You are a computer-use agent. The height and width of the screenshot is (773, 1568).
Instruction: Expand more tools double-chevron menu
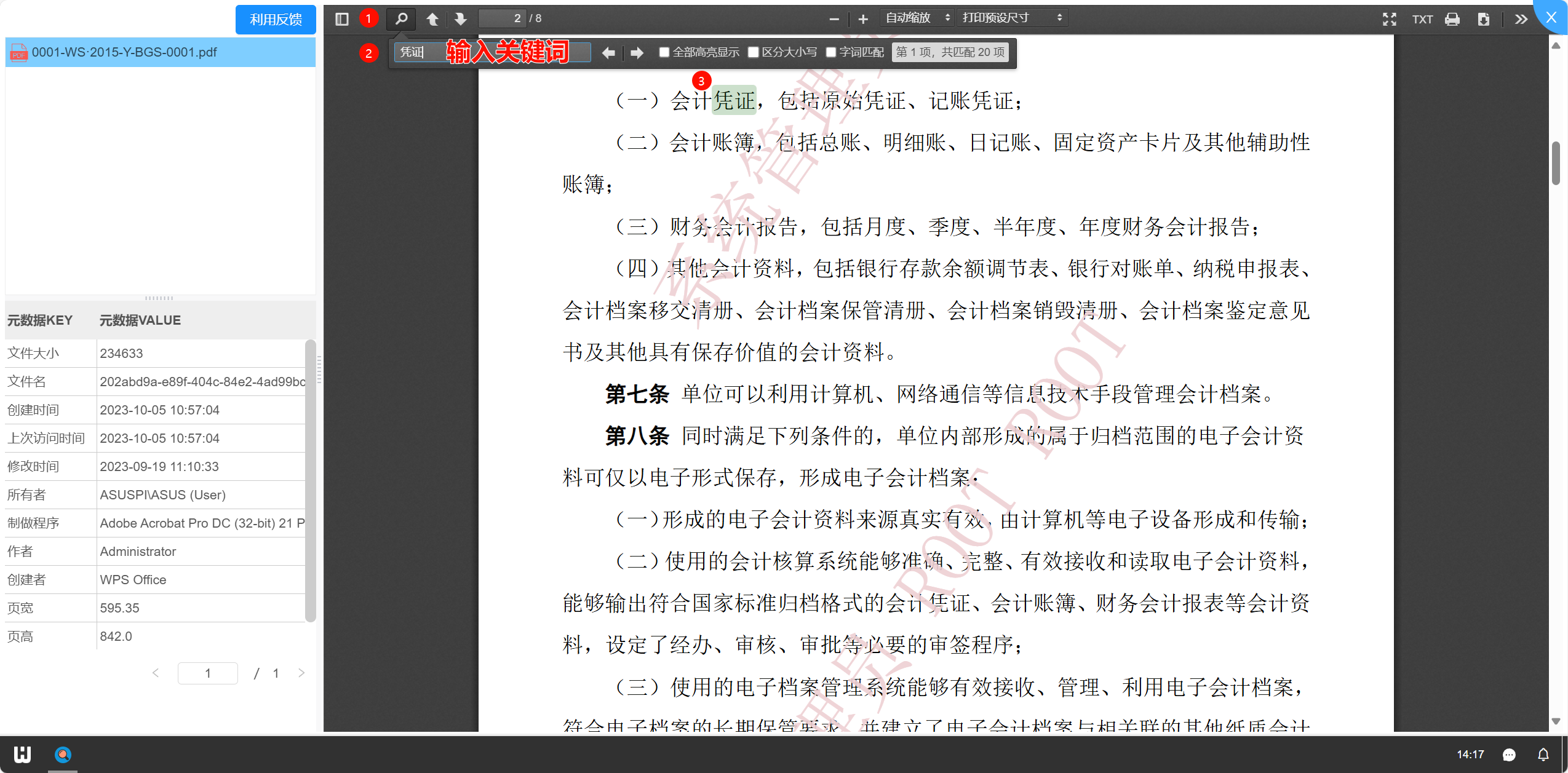coord(1521,19)
